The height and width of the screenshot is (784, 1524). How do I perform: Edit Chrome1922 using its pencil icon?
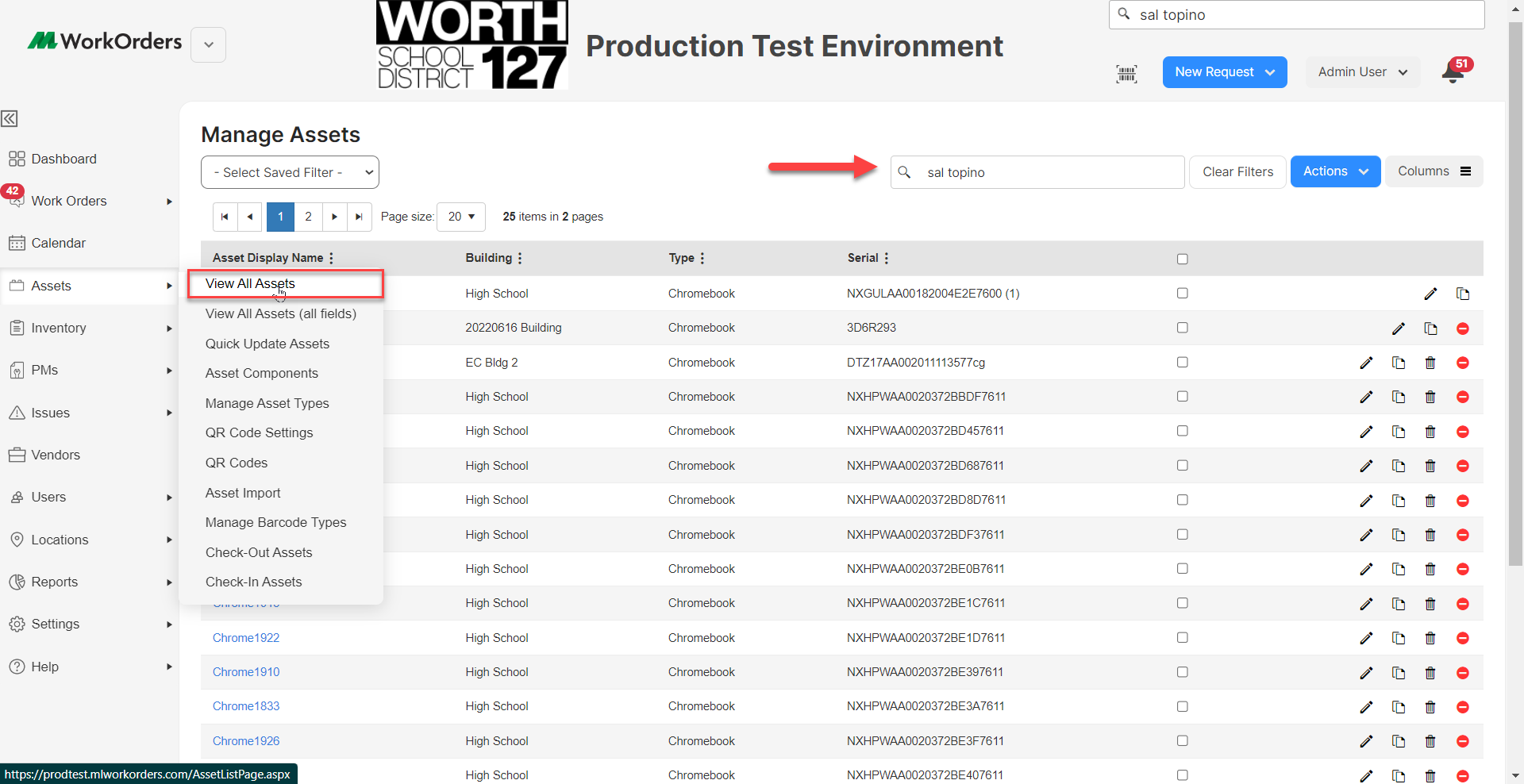[x=1367, y=637]
